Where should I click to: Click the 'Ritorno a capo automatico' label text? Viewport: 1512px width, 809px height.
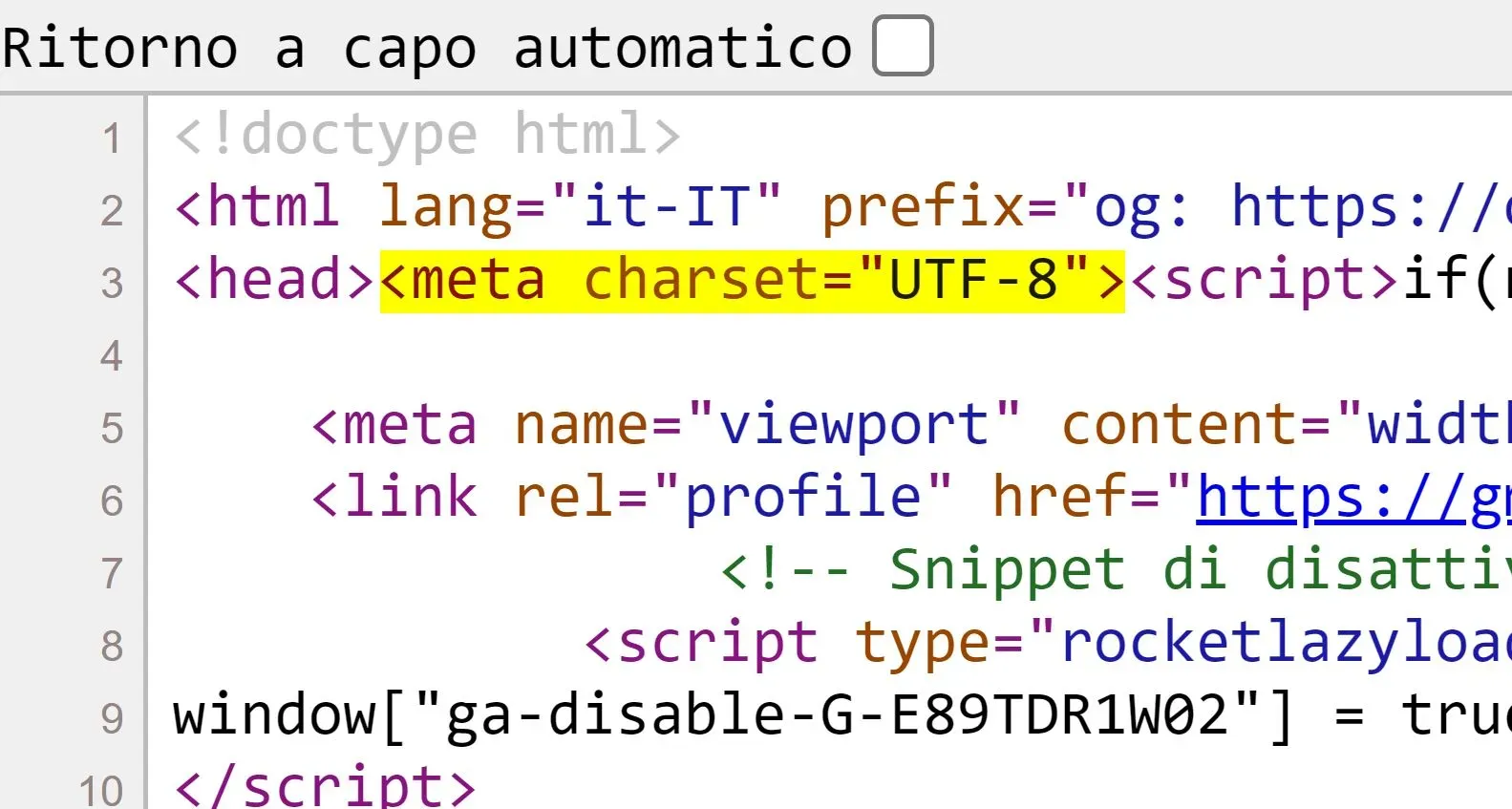coord(426,48)
